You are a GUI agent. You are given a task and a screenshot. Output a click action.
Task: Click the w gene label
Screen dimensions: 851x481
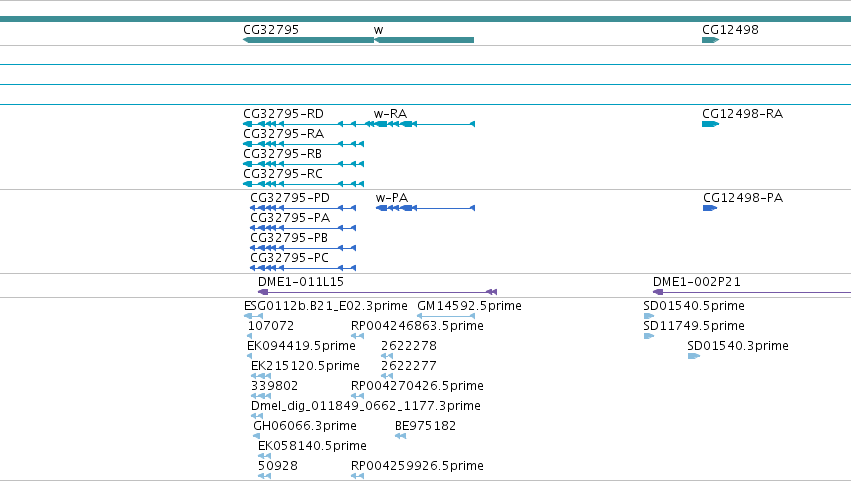coord(378,30)
